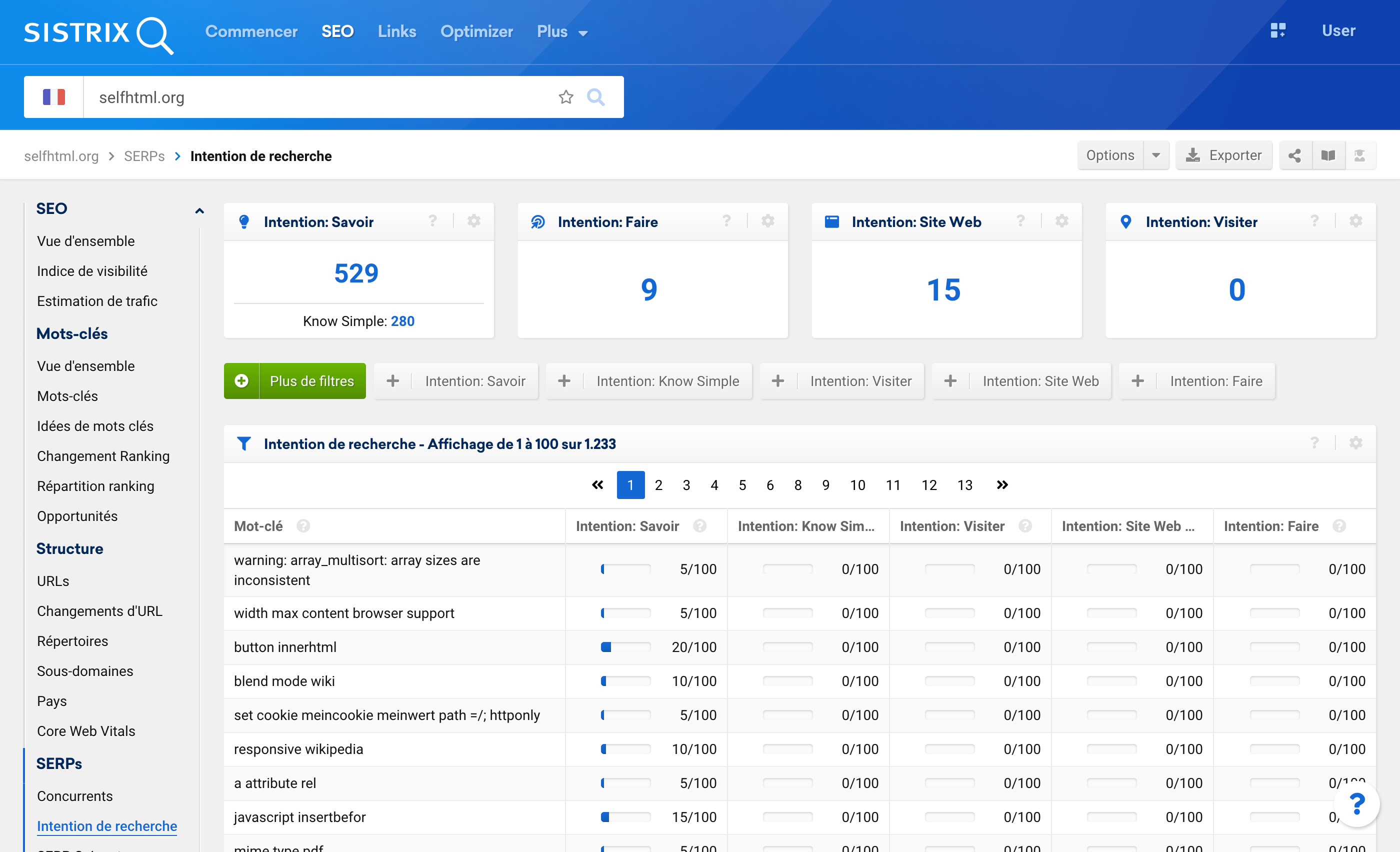Click Savoir progress bar for javascript insertbefor
This screenshot has width=1400, height=852.
click(625, 817)
